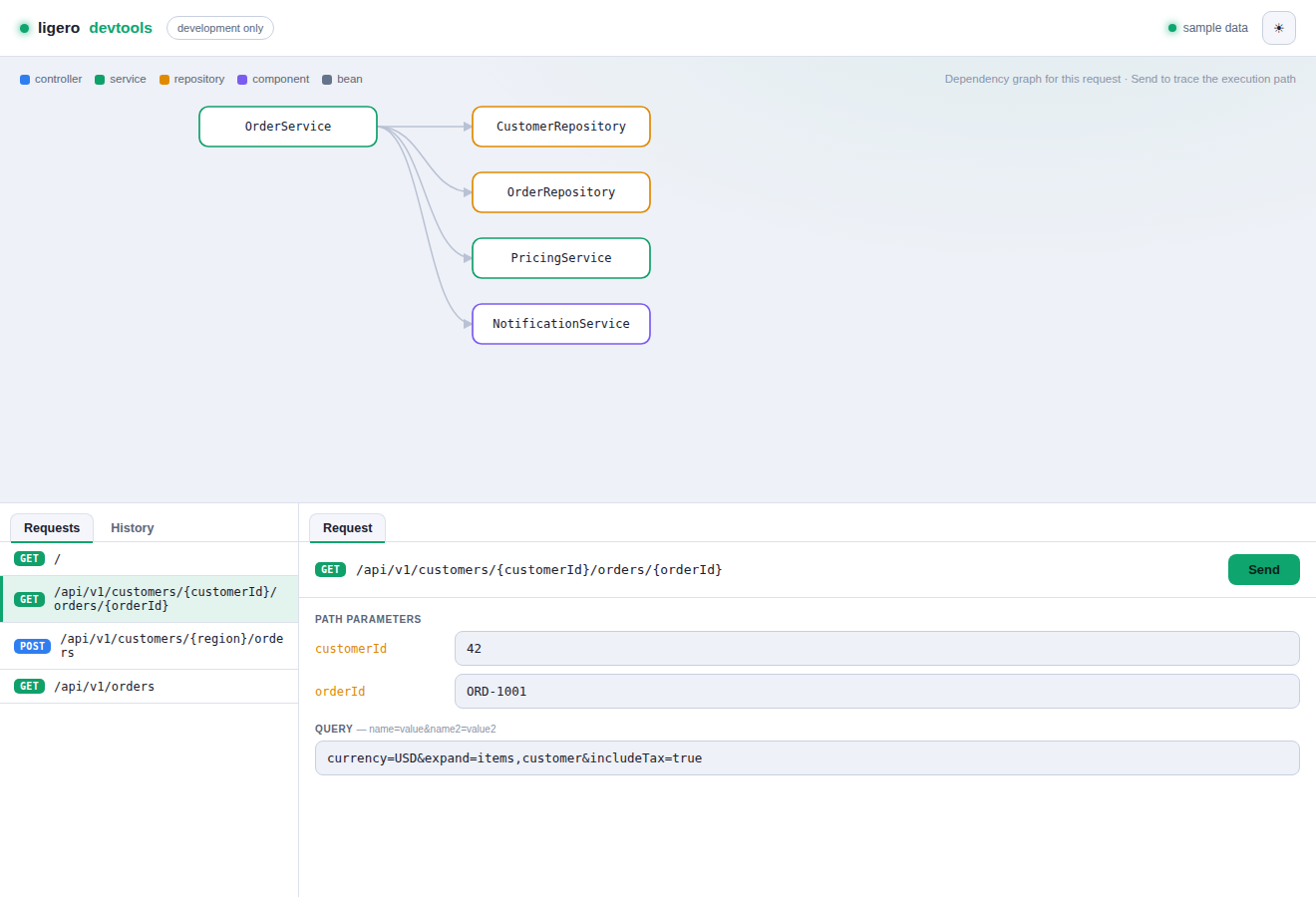Click the PATH PARAMETERS heading

click(x=368, y=619)
